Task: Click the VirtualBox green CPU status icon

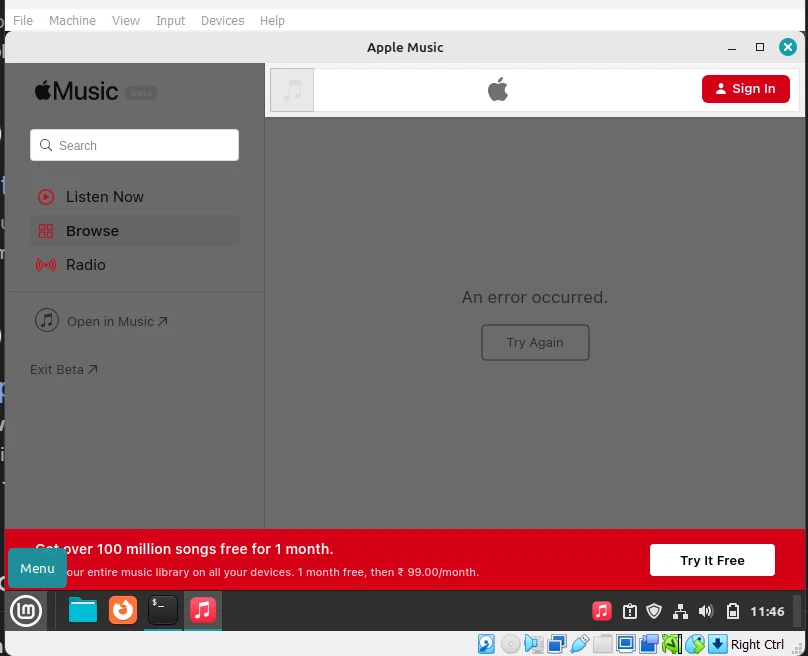Action: 672,644
